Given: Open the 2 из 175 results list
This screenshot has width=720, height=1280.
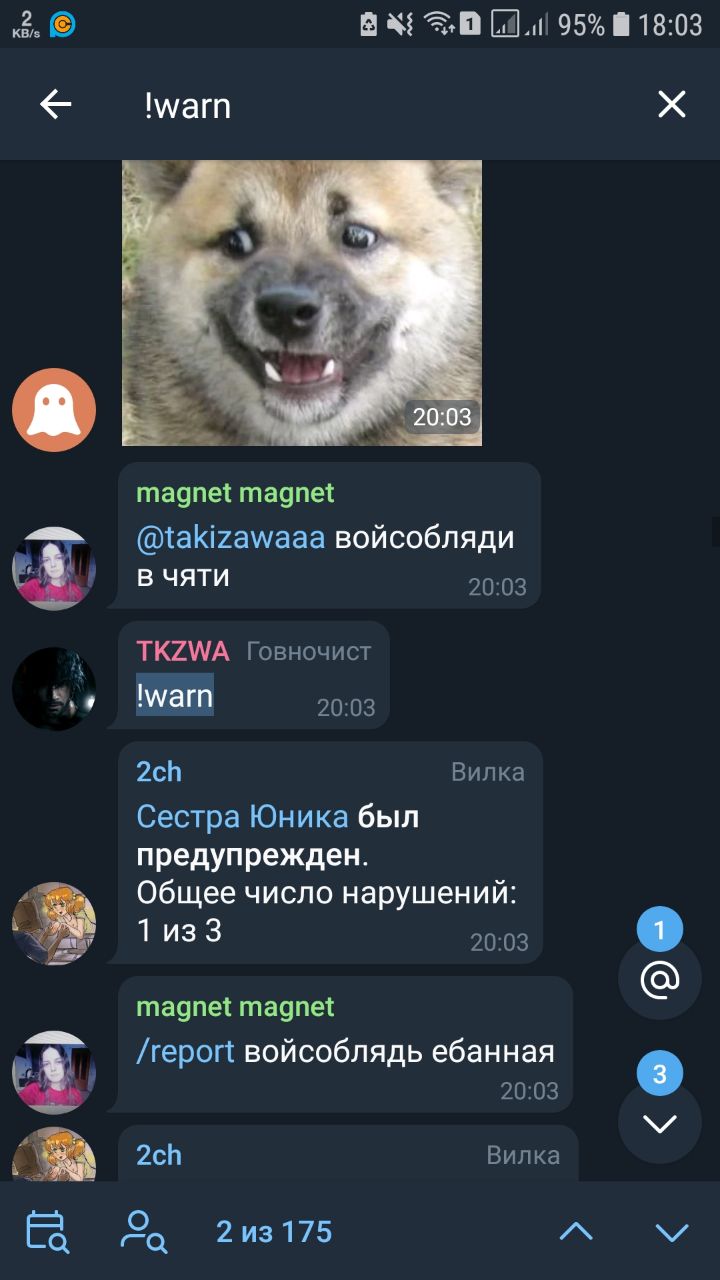Looking at the screenshot, I should coord(274,1231).
